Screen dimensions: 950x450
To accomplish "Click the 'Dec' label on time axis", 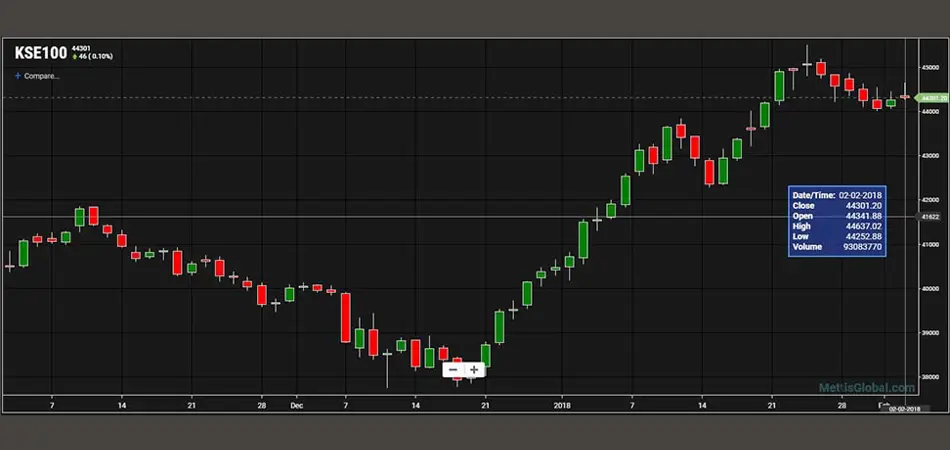I will tap(296, 406).
